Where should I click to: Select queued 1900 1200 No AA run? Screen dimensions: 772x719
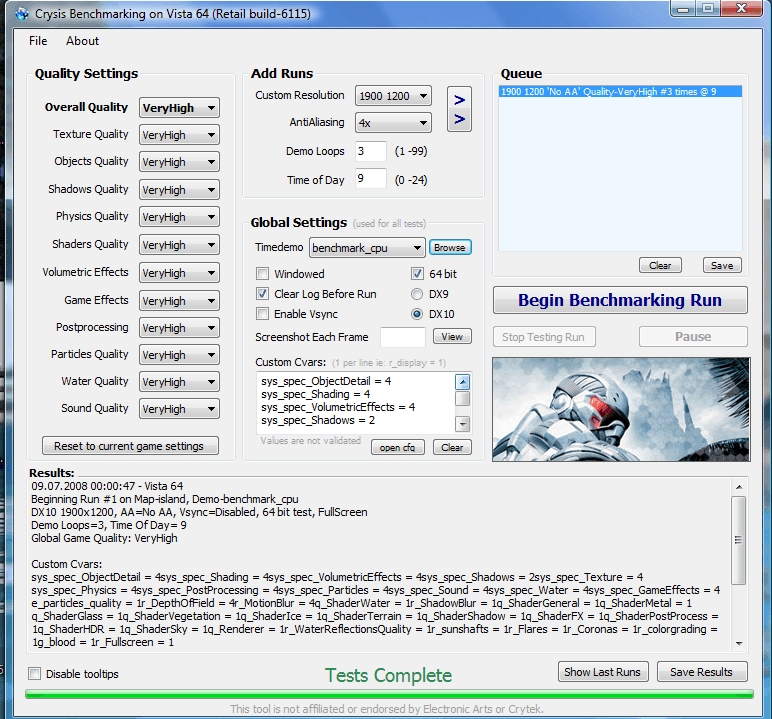click(x=620, y=92)
